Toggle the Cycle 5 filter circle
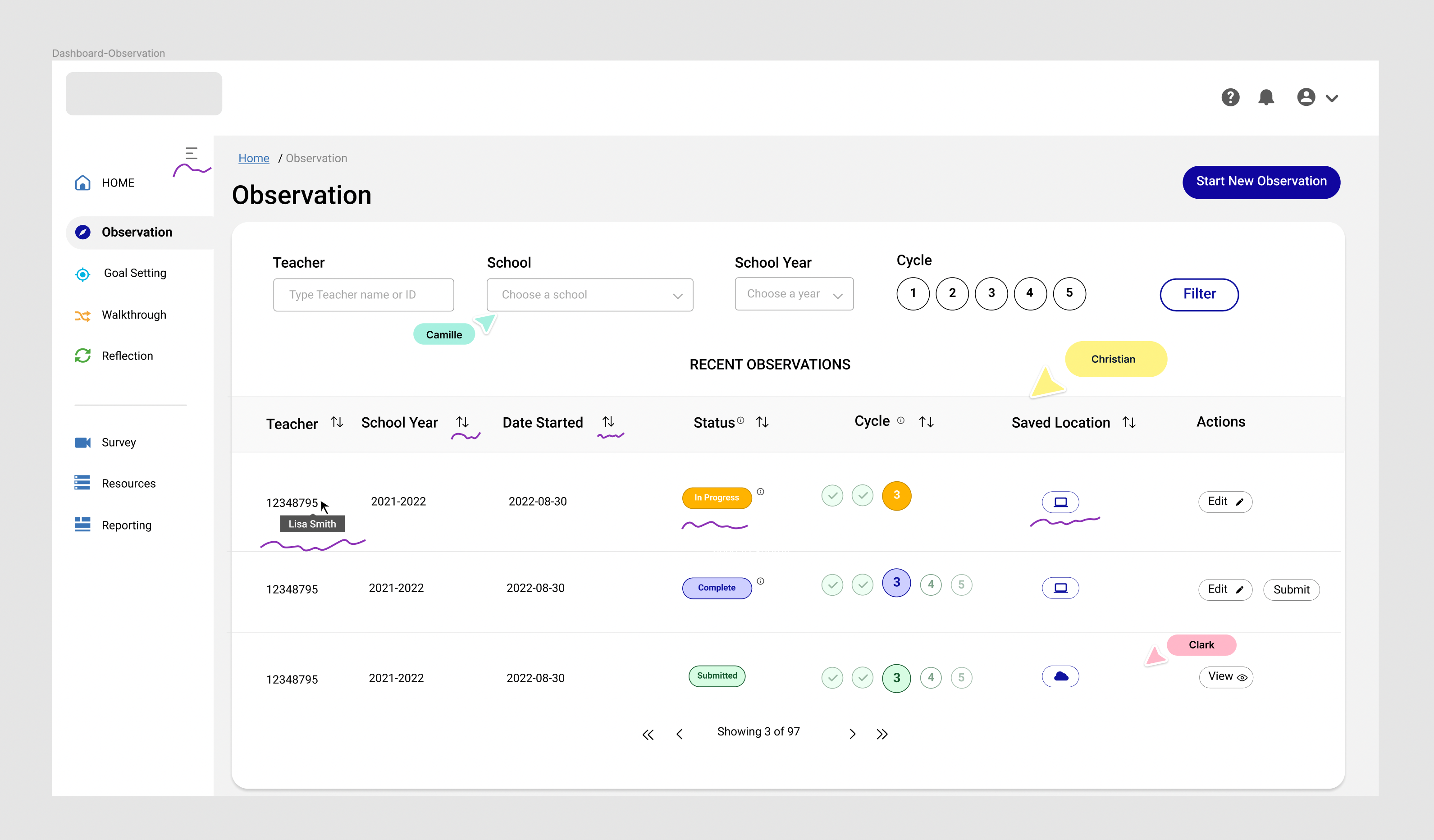Screen dimensions: 1434x840 pyautogui.click(x=1069, y=294)
